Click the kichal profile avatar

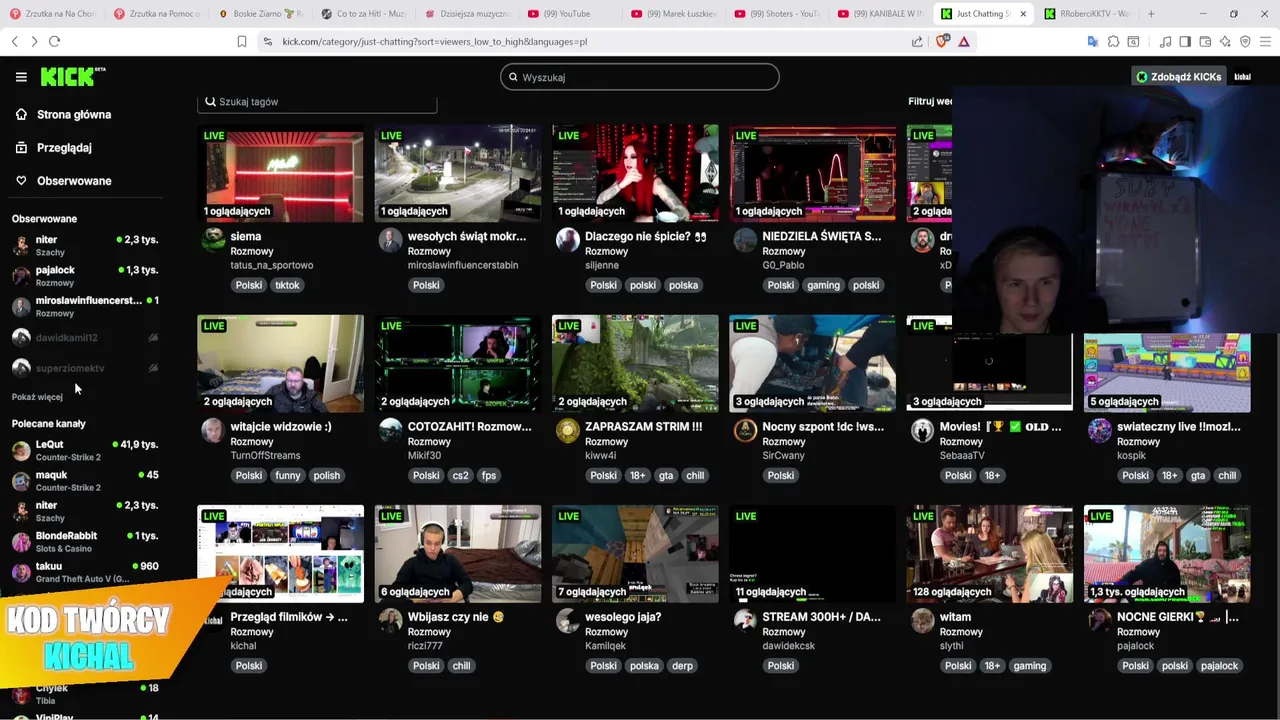point(1242,77)
